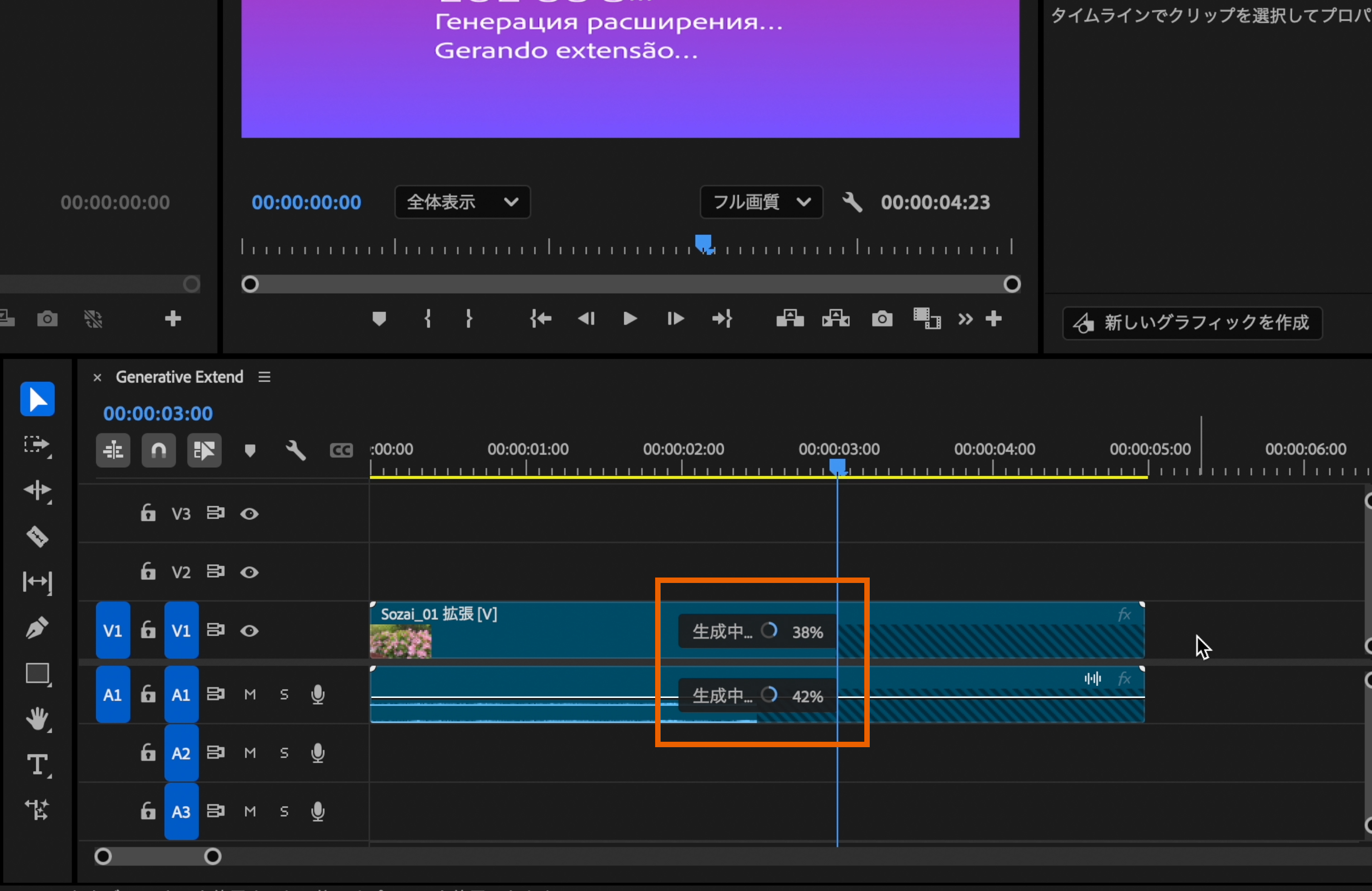The height and width of the screenshot is (891, 1372).
Task: Open フル画質 playback resolution dropdown
Action: point(761,202)
